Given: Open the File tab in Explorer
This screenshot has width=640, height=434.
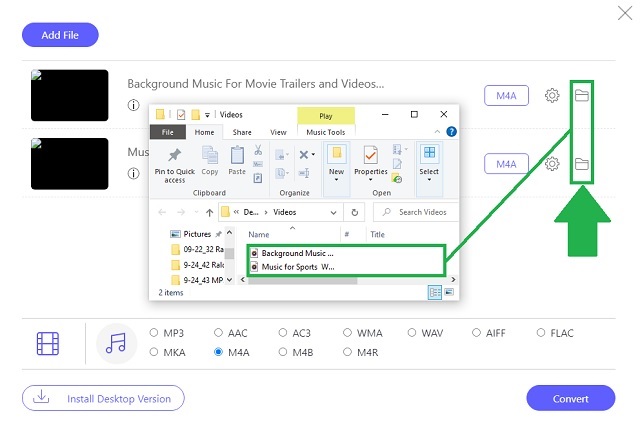Looking at the screenshot, I should coord(167,132).
